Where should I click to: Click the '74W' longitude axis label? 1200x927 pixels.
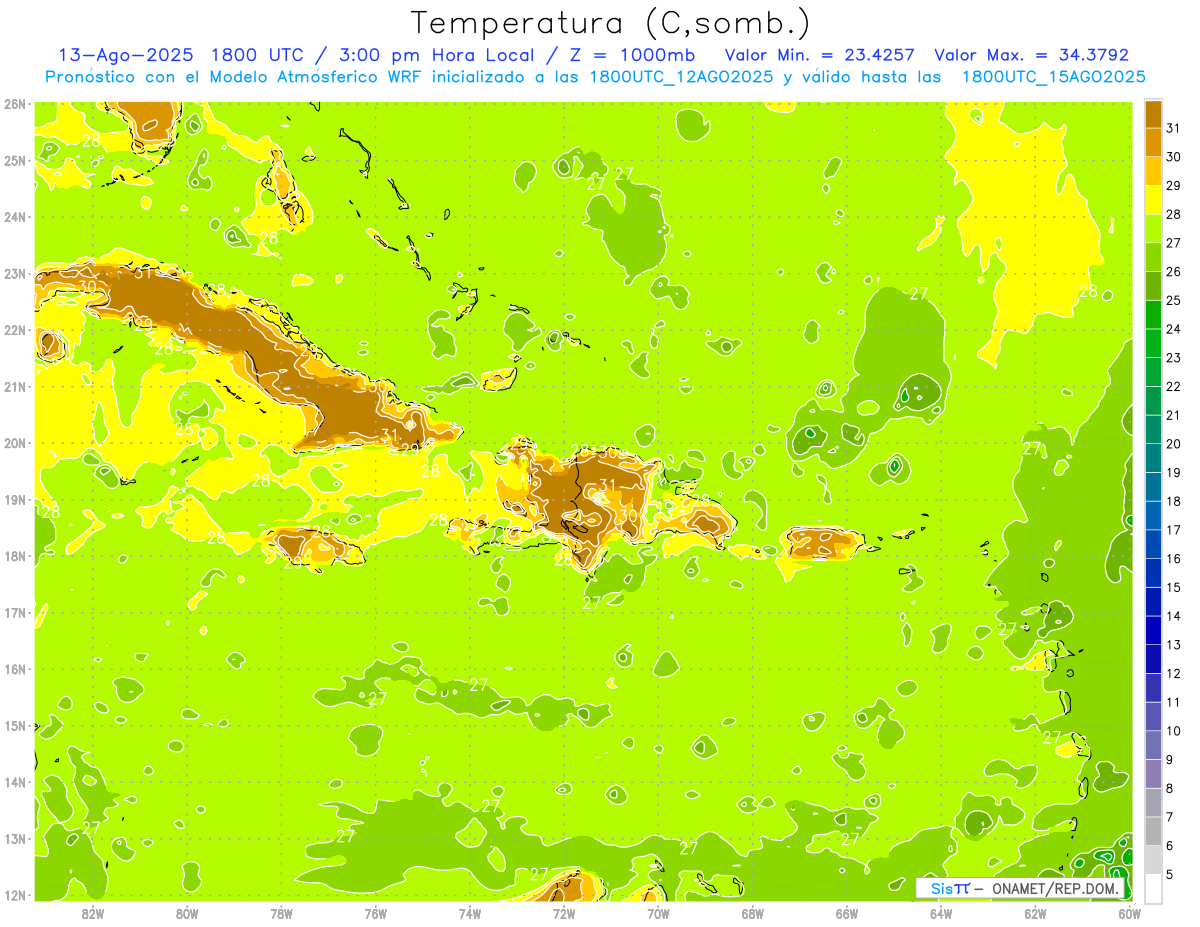tap(469, 913)
